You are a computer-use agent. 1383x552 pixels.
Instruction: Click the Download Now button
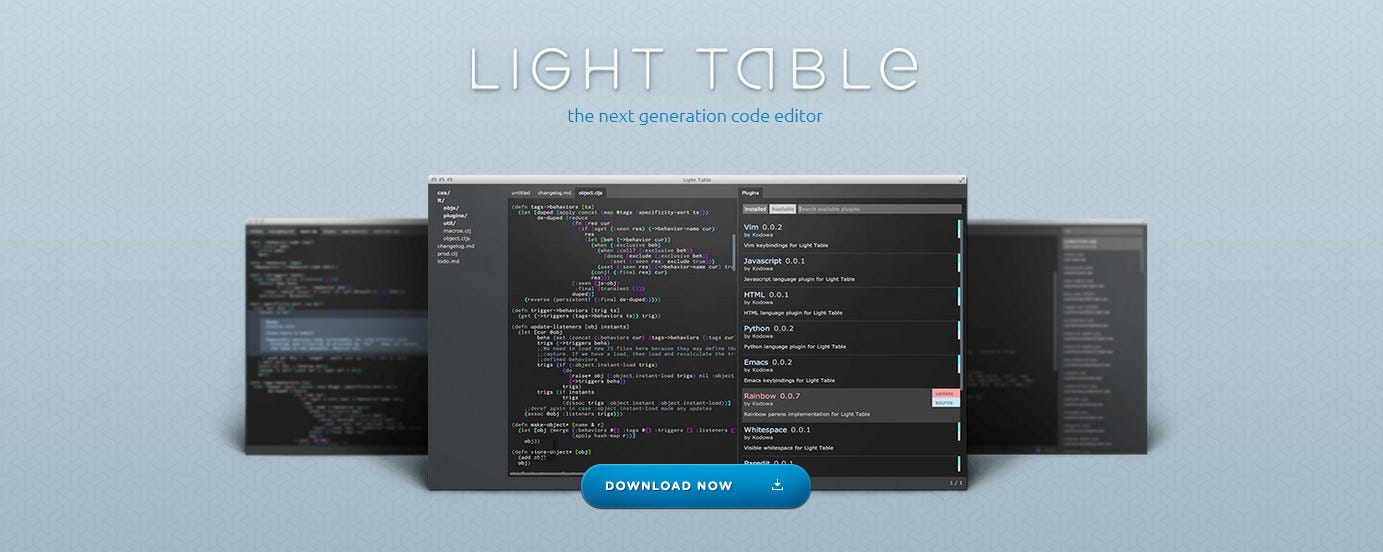click(x=695, y=486)
